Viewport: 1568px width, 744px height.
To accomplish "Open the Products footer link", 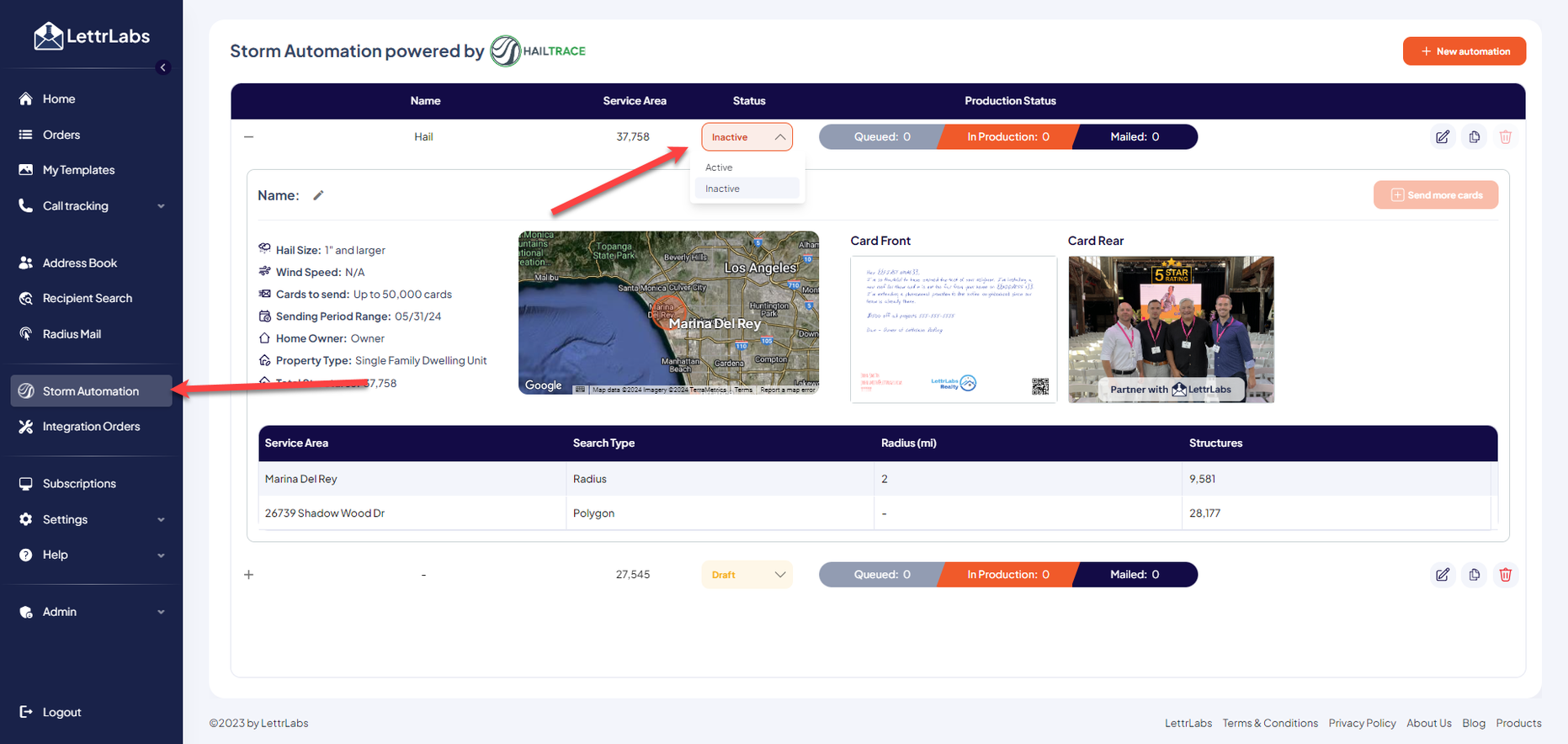I will point(1518,723).
